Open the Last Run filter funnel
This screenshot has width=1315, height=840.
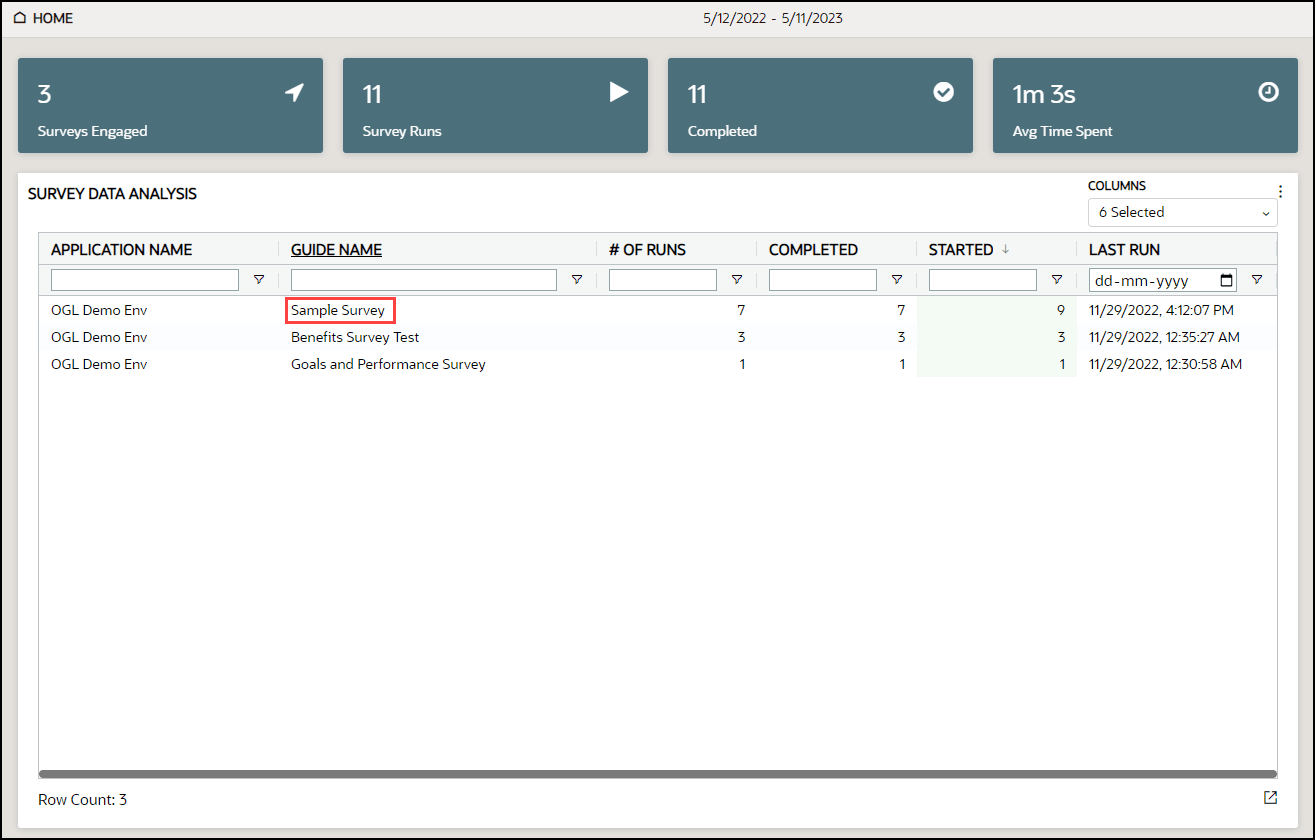1257,280
